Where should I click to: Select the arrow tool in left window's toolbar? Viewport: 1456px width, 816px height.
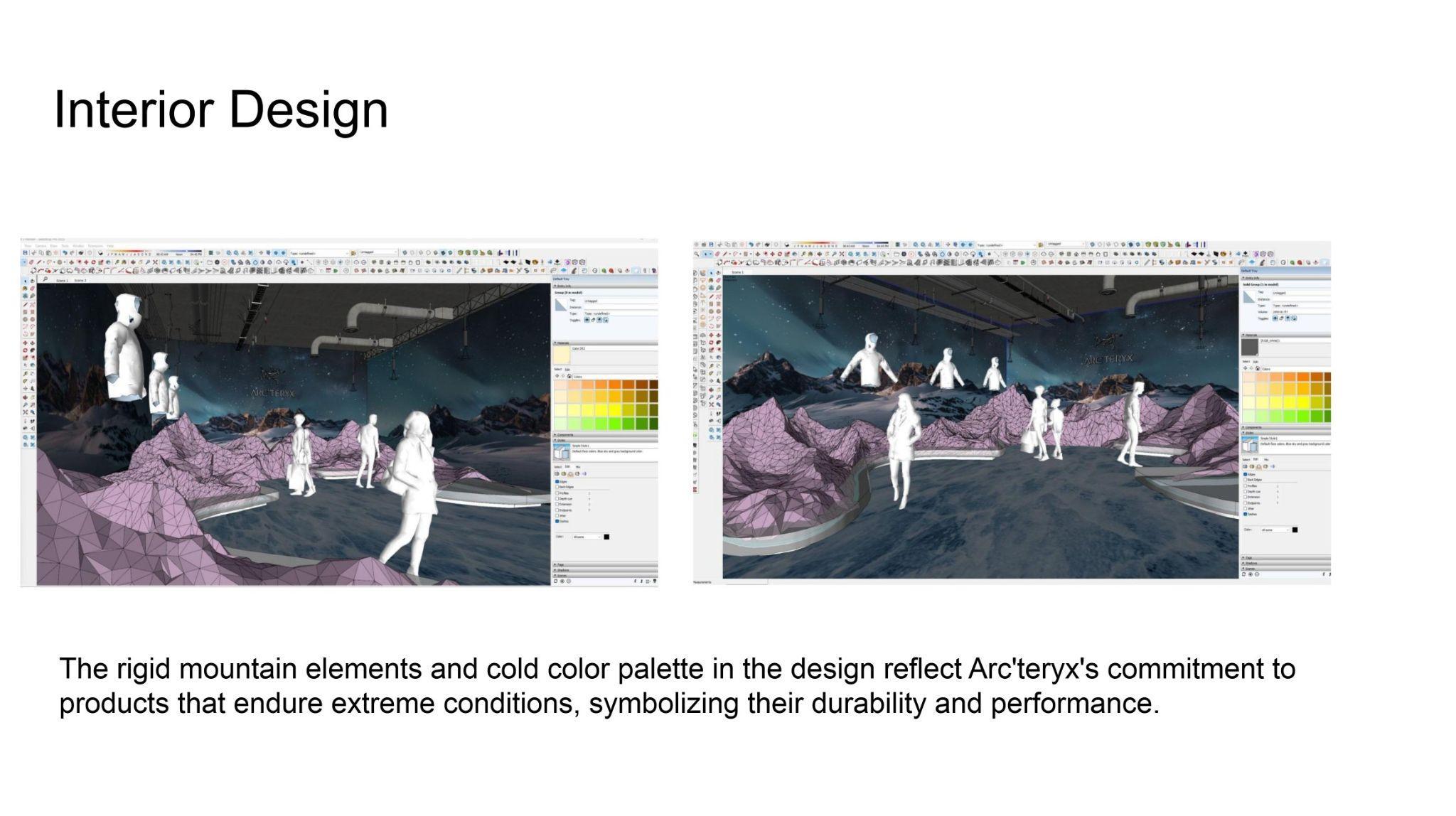pyautogui.click(x=25, y=281)
